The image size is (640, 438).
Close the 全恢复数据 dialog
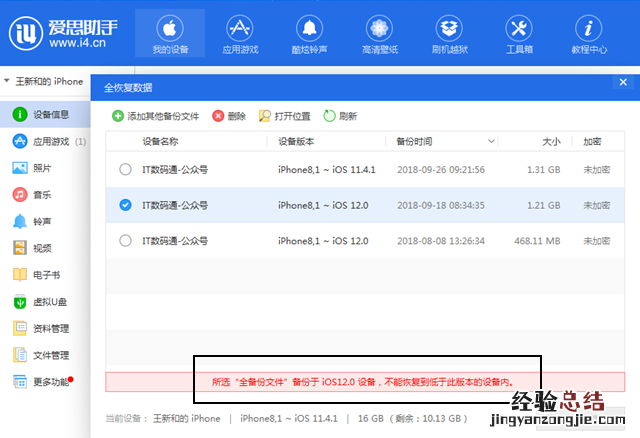(623, 82)
